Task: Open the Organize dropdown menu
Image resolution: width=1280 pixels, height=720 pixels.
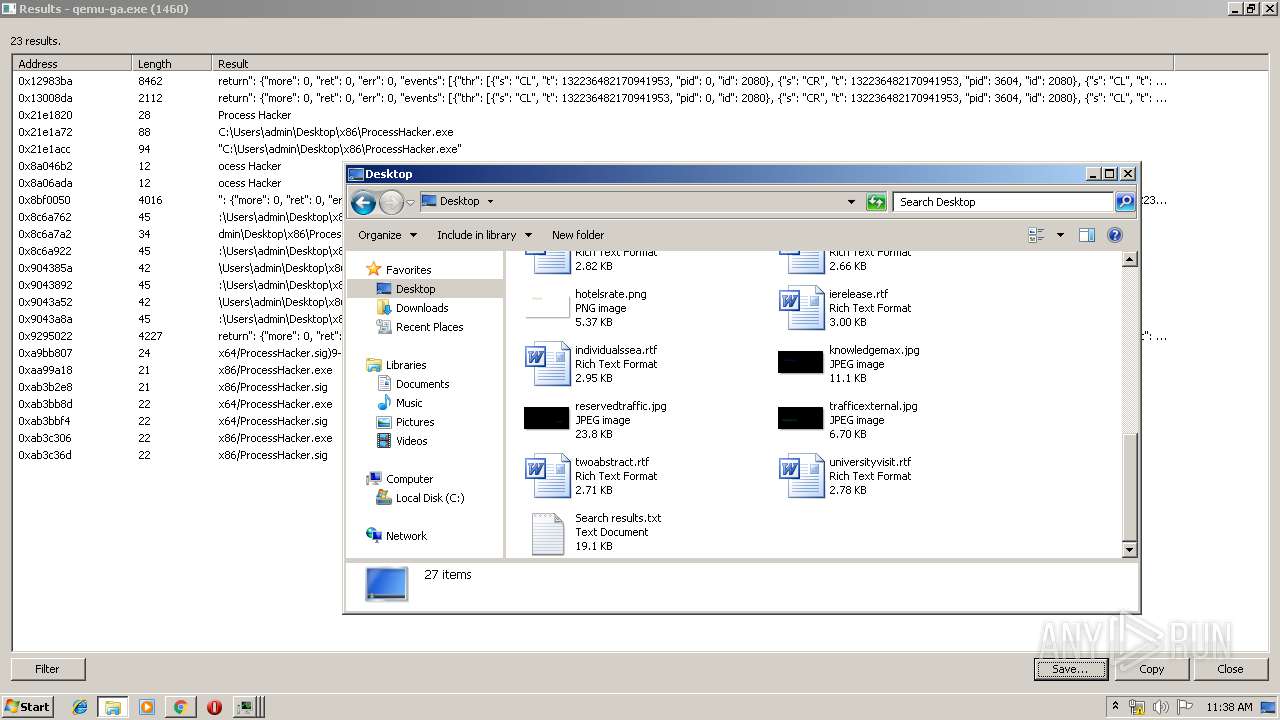Action: click(x=387, y=235)
